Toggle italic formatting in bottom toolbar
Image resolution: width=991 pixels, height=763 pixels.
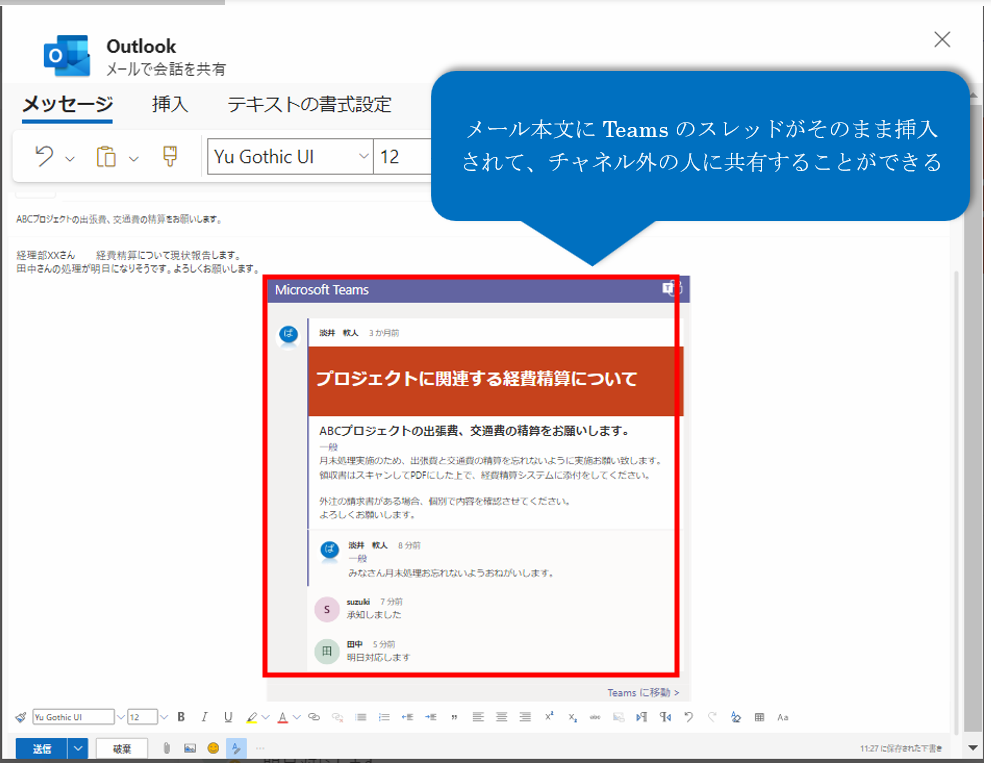[x=204, y=717]
